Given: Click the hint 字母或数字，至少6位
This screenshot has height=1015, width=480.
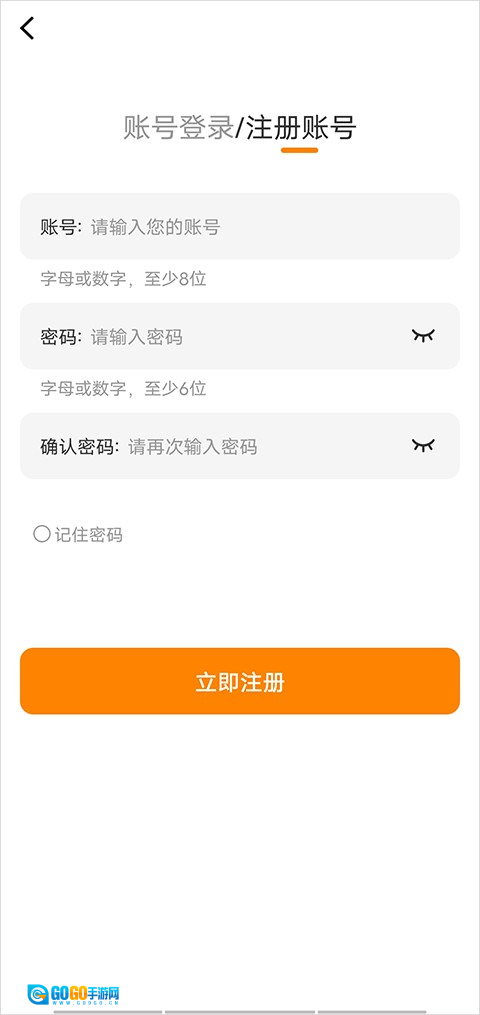Looking at the screenshot, I should tap(124, 389).
